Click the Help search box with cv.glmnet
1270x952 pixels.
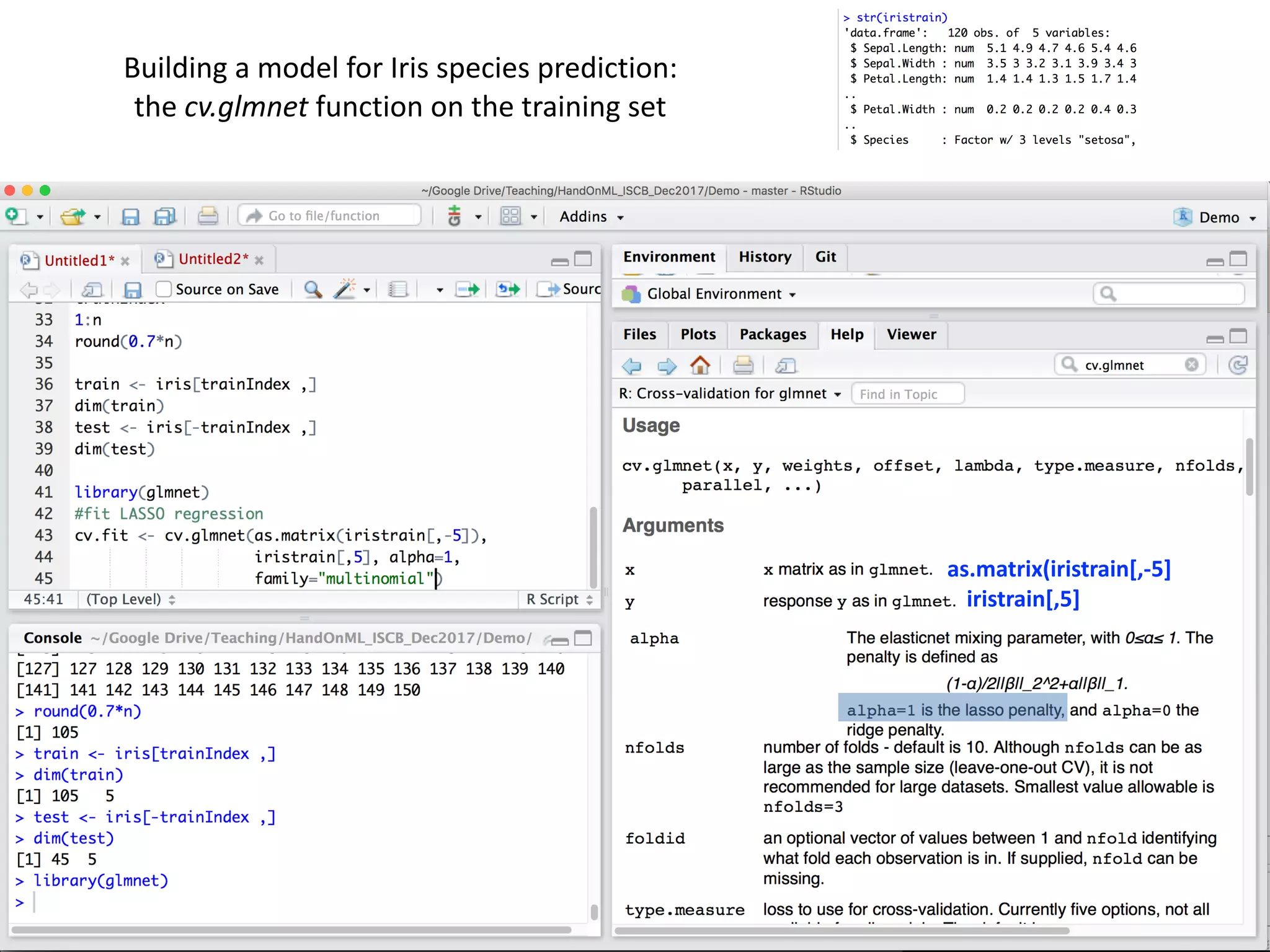pos(1130,365)
